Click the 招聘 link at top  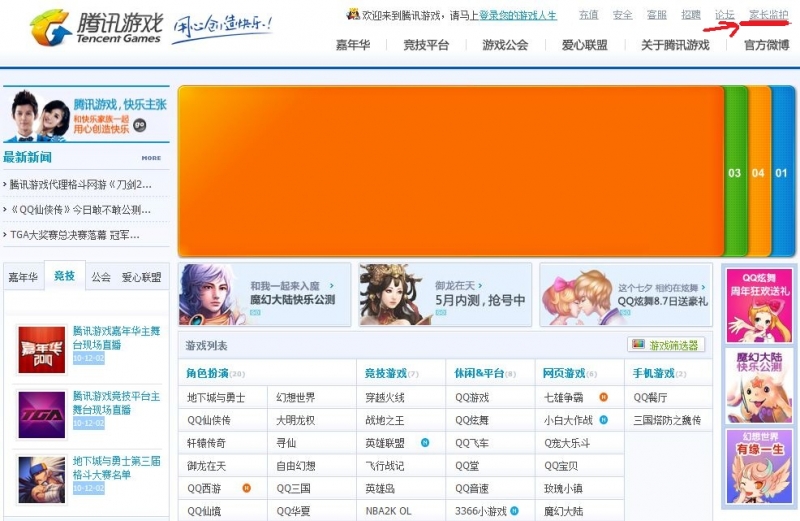[691, 15]
